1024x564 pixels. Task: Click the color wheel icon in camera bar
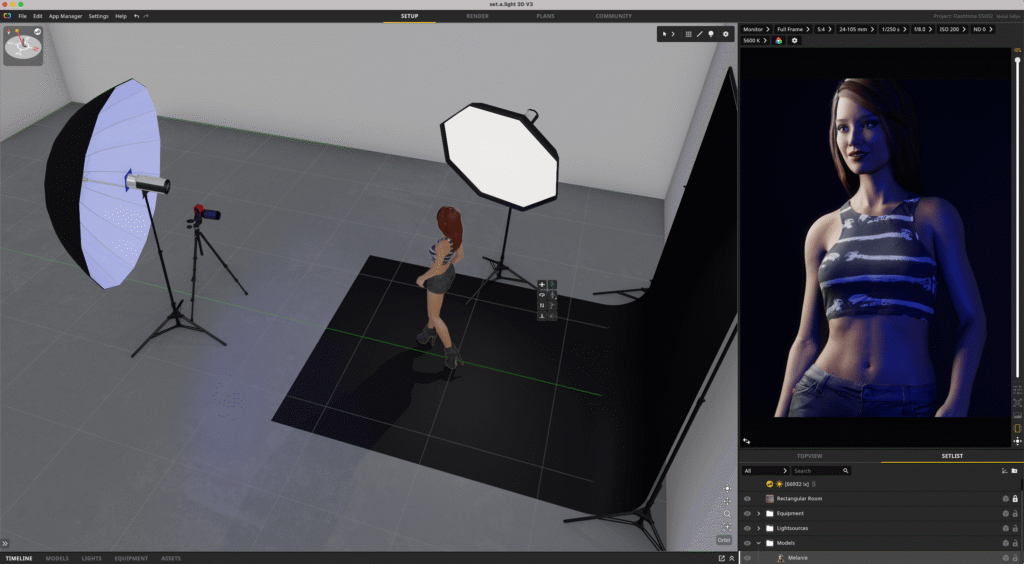tap(778, 41)
